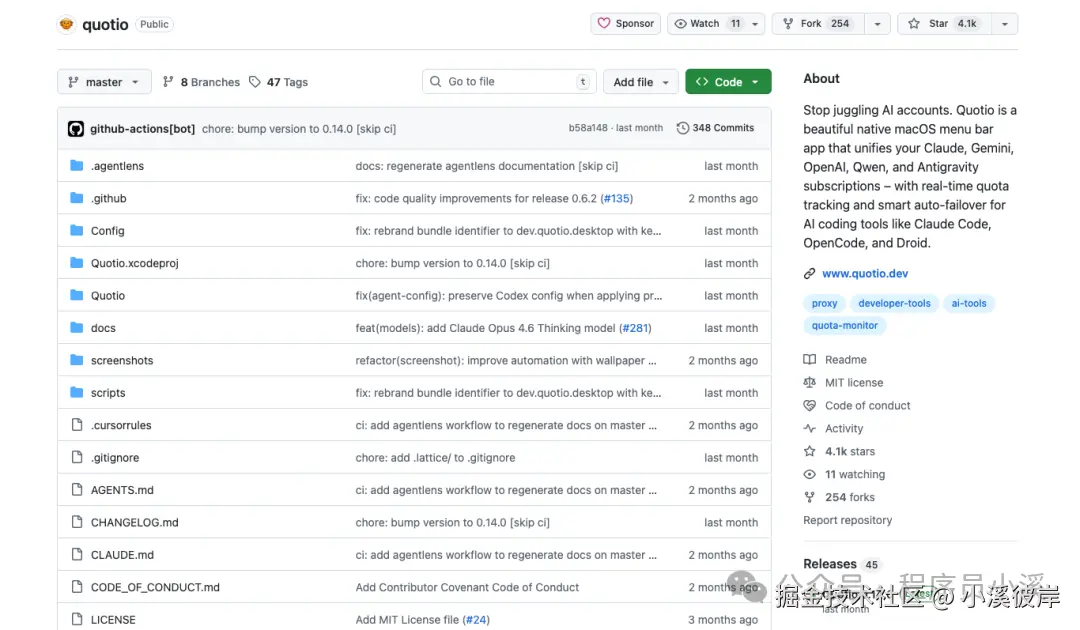Image resolution: width=1080 pixels, height=630 pixels.
Task: Star the quotio repository
Action: click(940, 24)
